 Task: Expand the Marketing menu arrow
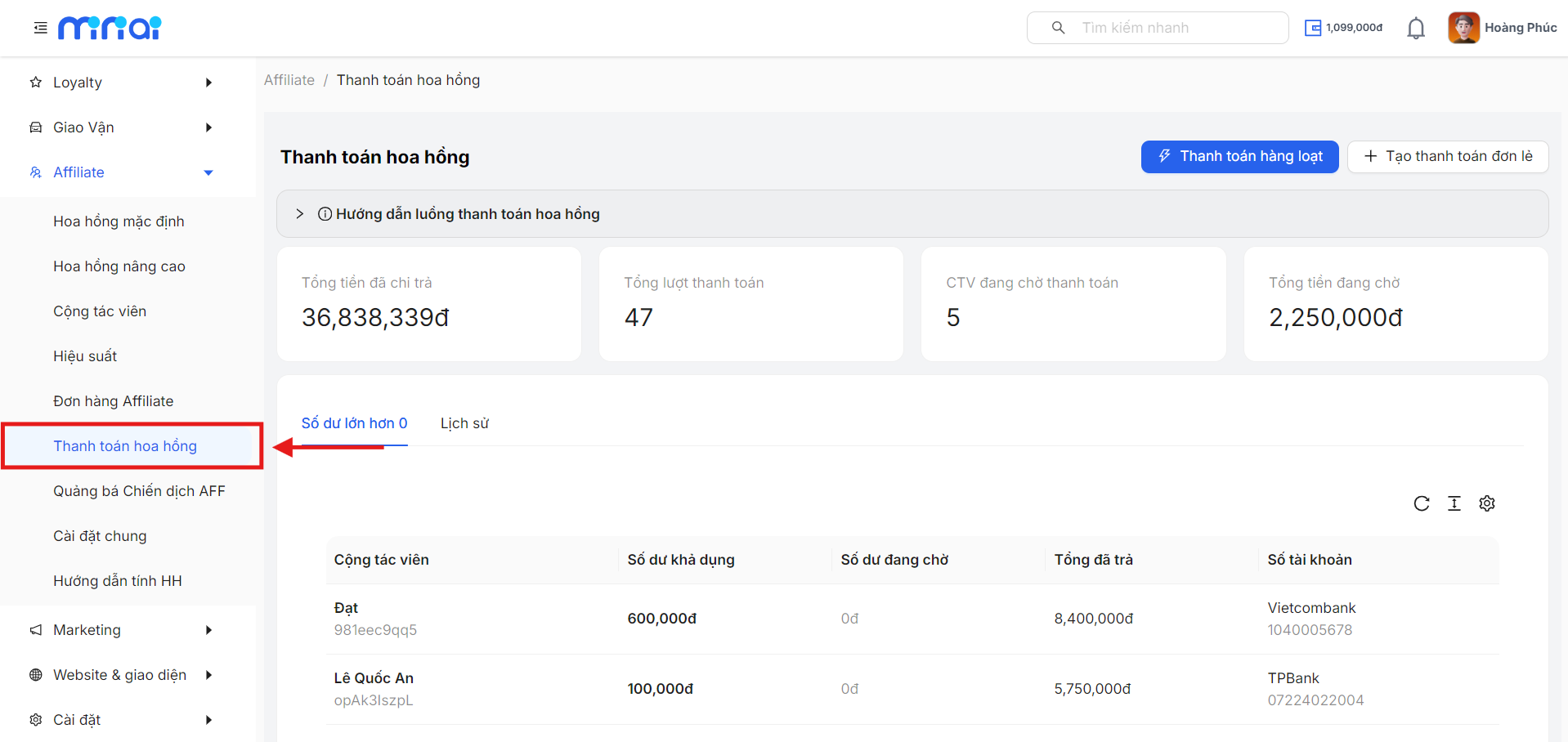coord(208,630)
